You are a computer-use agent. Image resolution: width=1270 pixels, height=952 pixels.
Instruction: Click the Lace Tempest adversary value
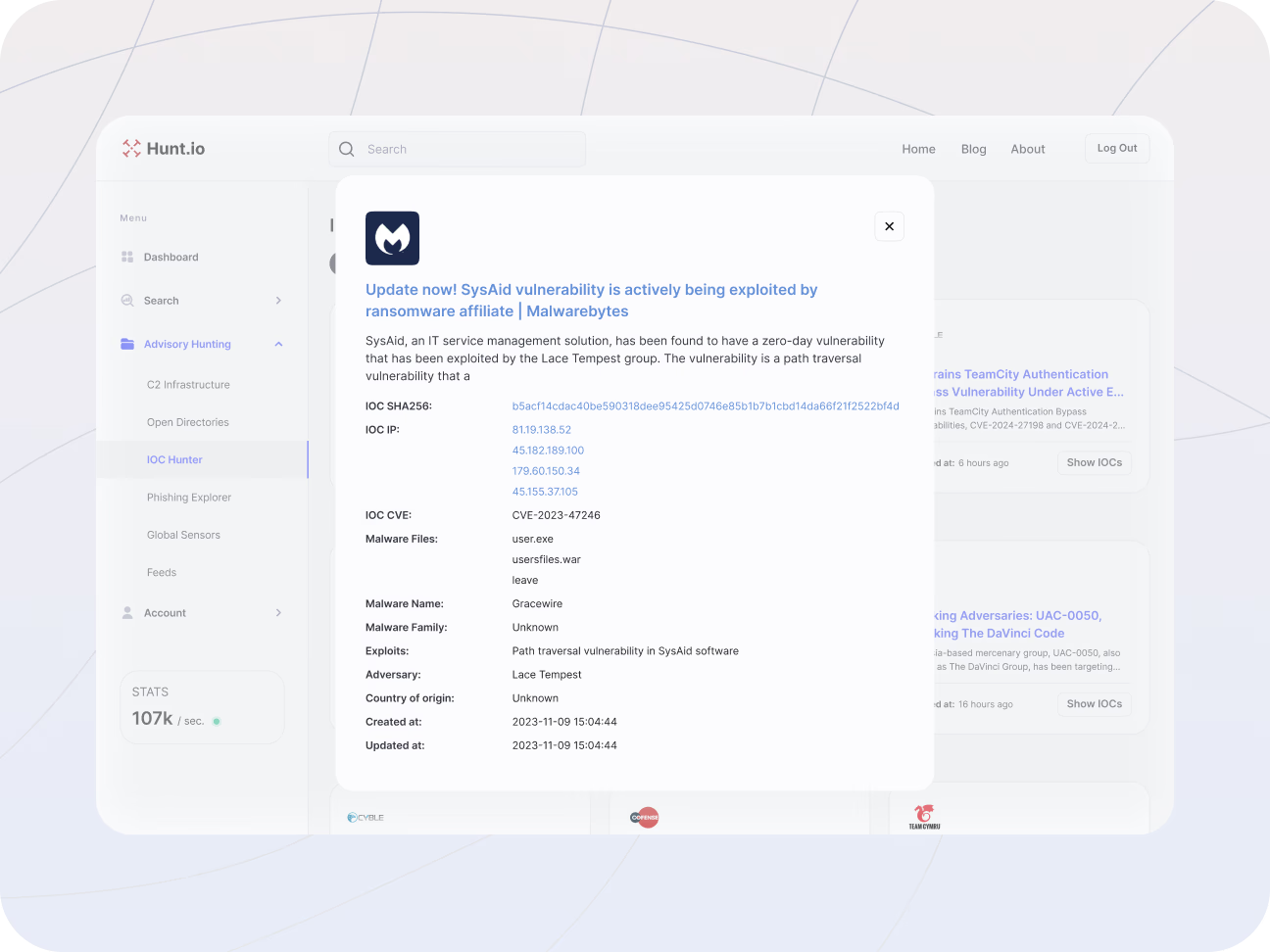(x=547, y=675)
